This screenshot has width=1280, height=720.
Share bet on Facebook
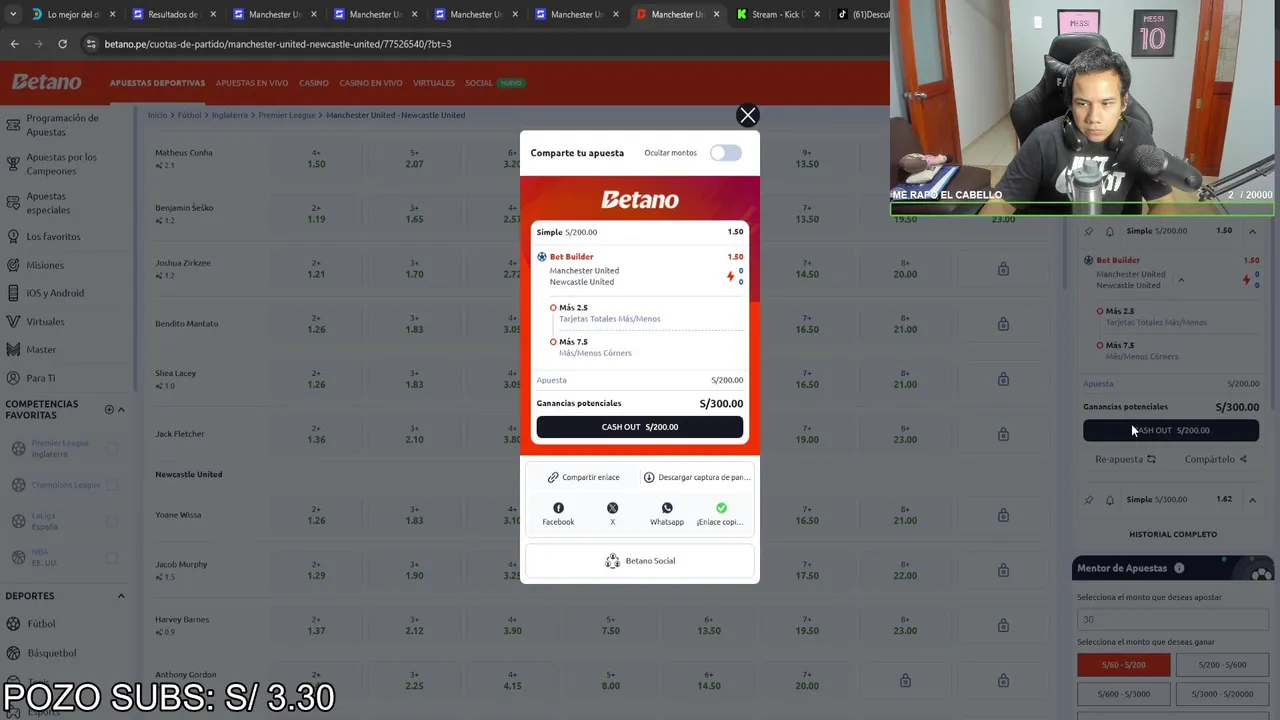[558, 514]
